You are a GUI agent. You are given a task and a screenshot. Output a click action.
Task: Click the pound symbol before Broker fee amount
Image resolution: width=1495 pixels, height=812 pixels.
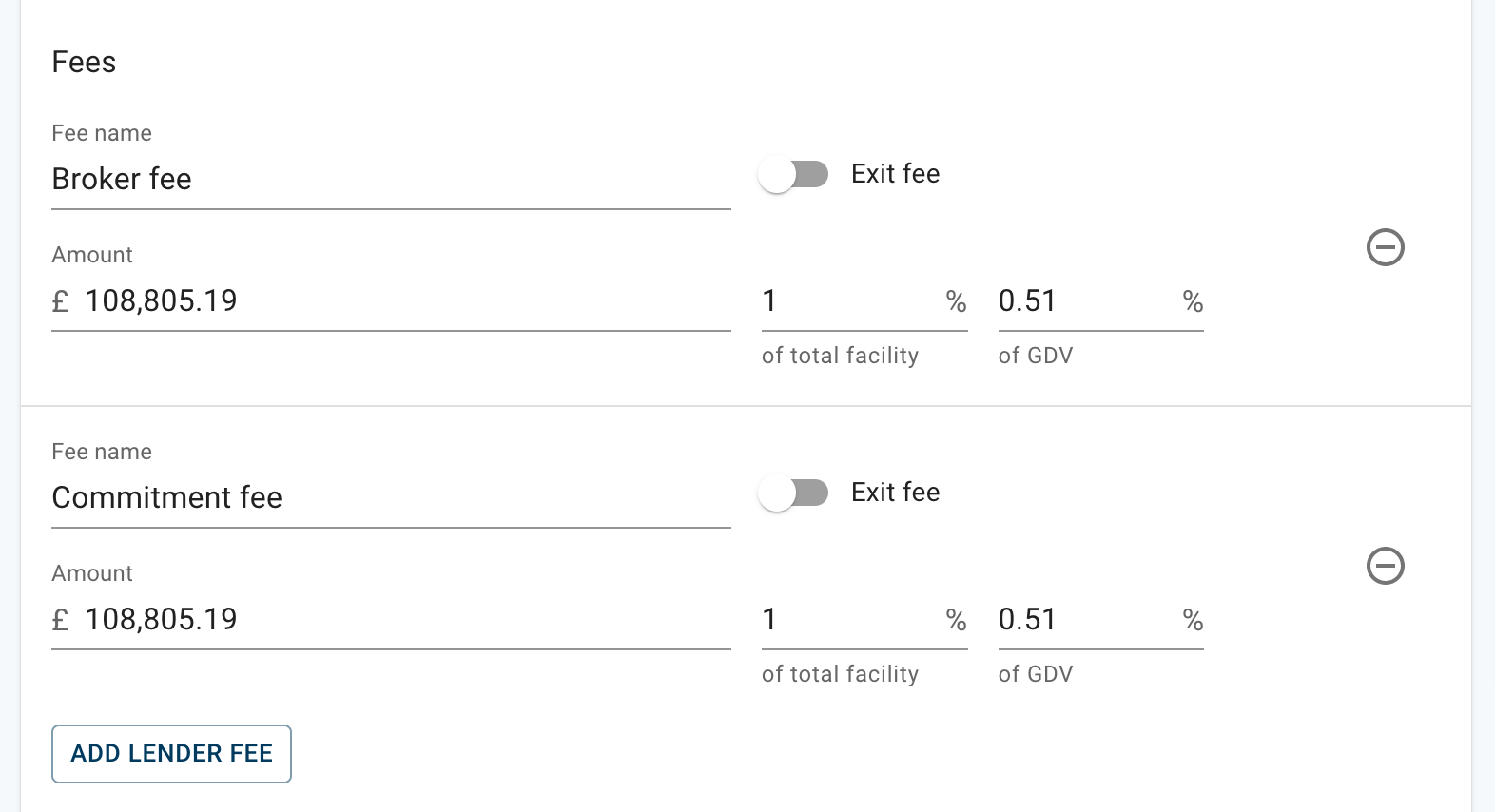[x=60, y=300]
